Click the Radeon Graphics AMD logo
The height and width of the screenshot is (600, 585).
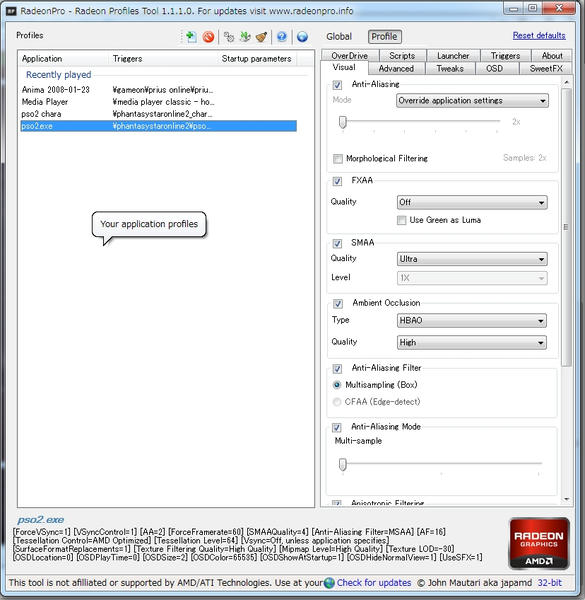539,543
